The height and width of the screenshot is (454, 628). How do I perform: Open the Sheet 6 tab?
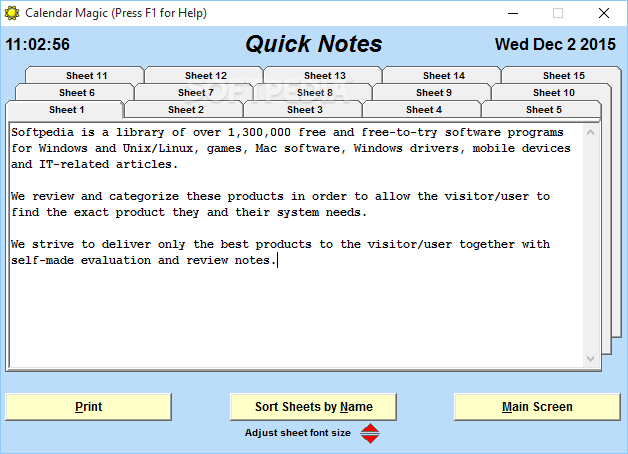pos(76,92)
